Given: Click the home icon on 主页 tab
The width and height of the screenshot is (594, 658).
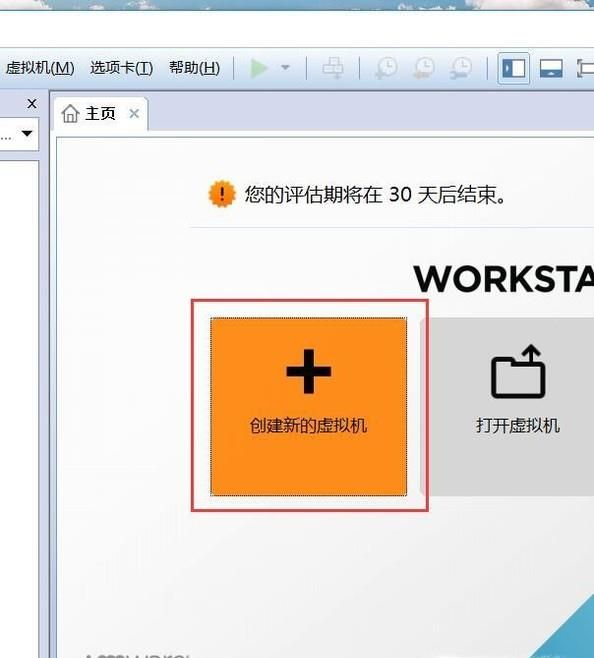Looking at the screenshot, I should coord(70,113).
